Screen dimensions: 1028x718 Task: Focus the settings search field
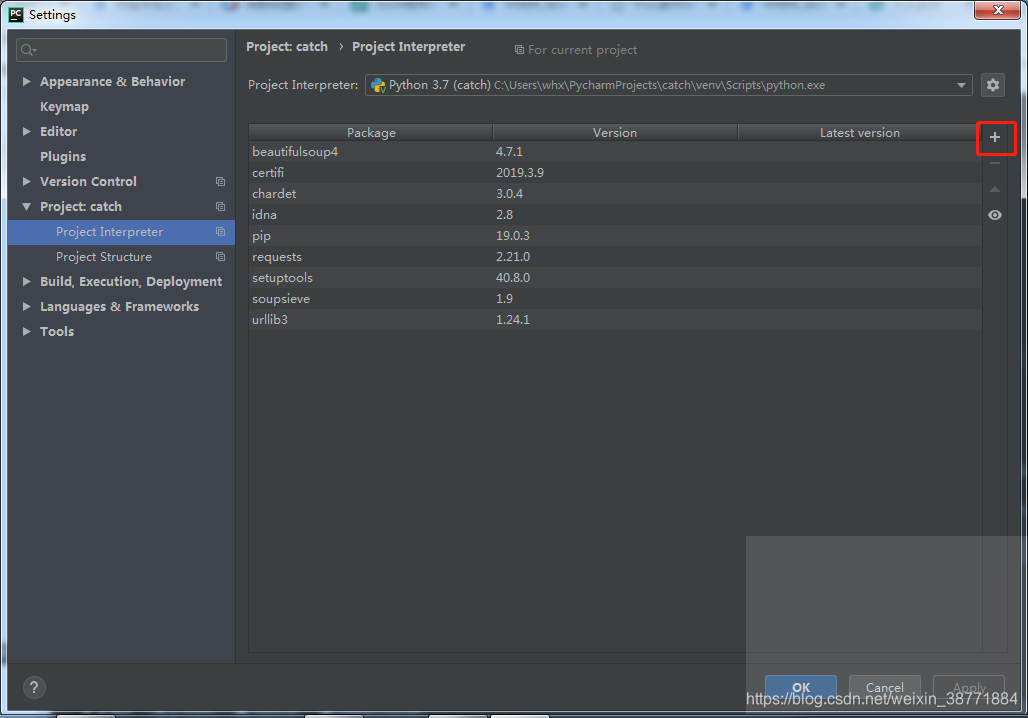pos(121,50)
